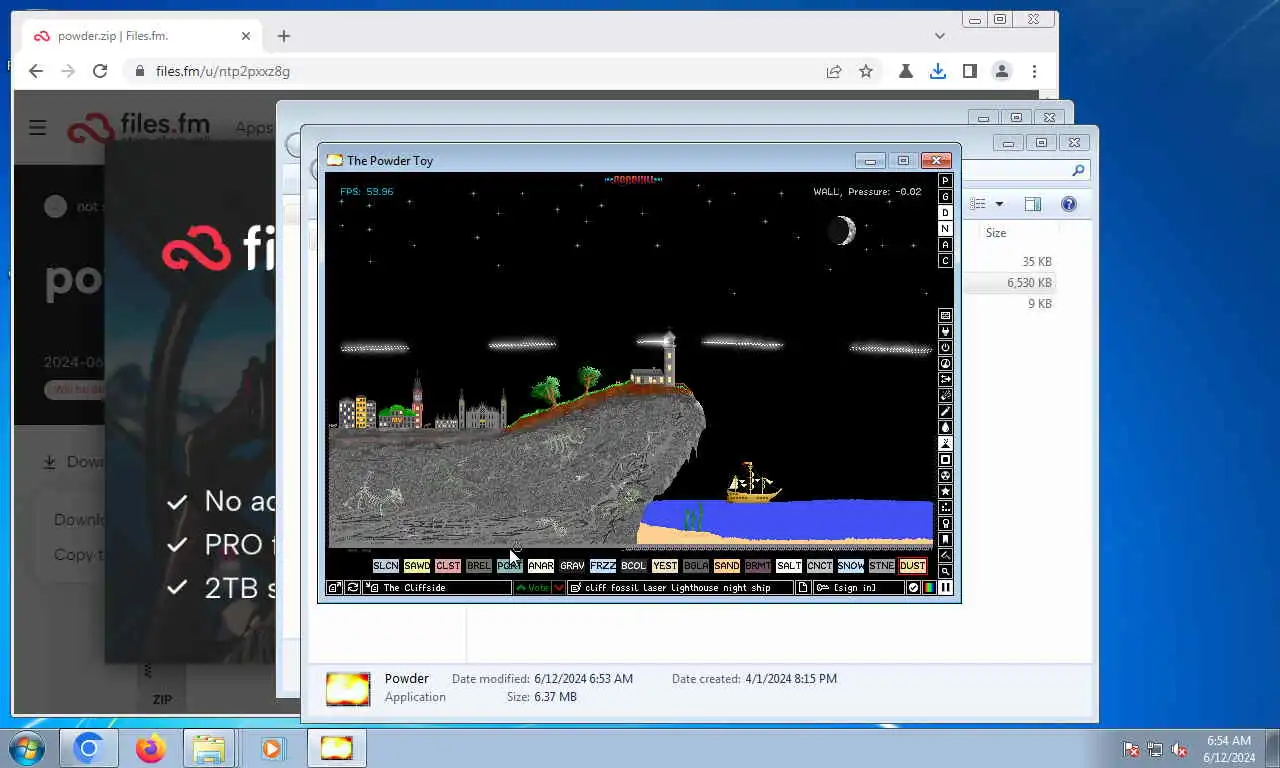Select the ANAR element button
Image resolution: width=1280 pixels, height=768 pixels.
[541, 566]
